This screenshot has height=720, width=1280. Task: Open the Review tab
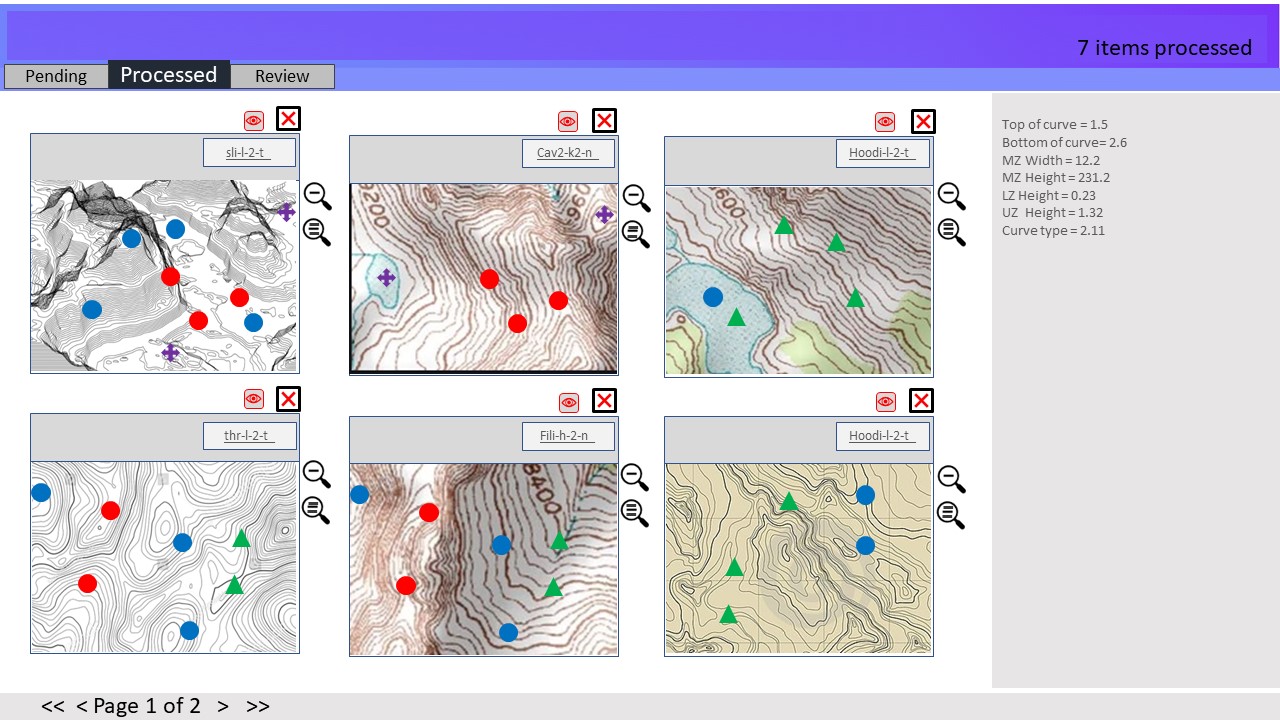coord(282,76)
